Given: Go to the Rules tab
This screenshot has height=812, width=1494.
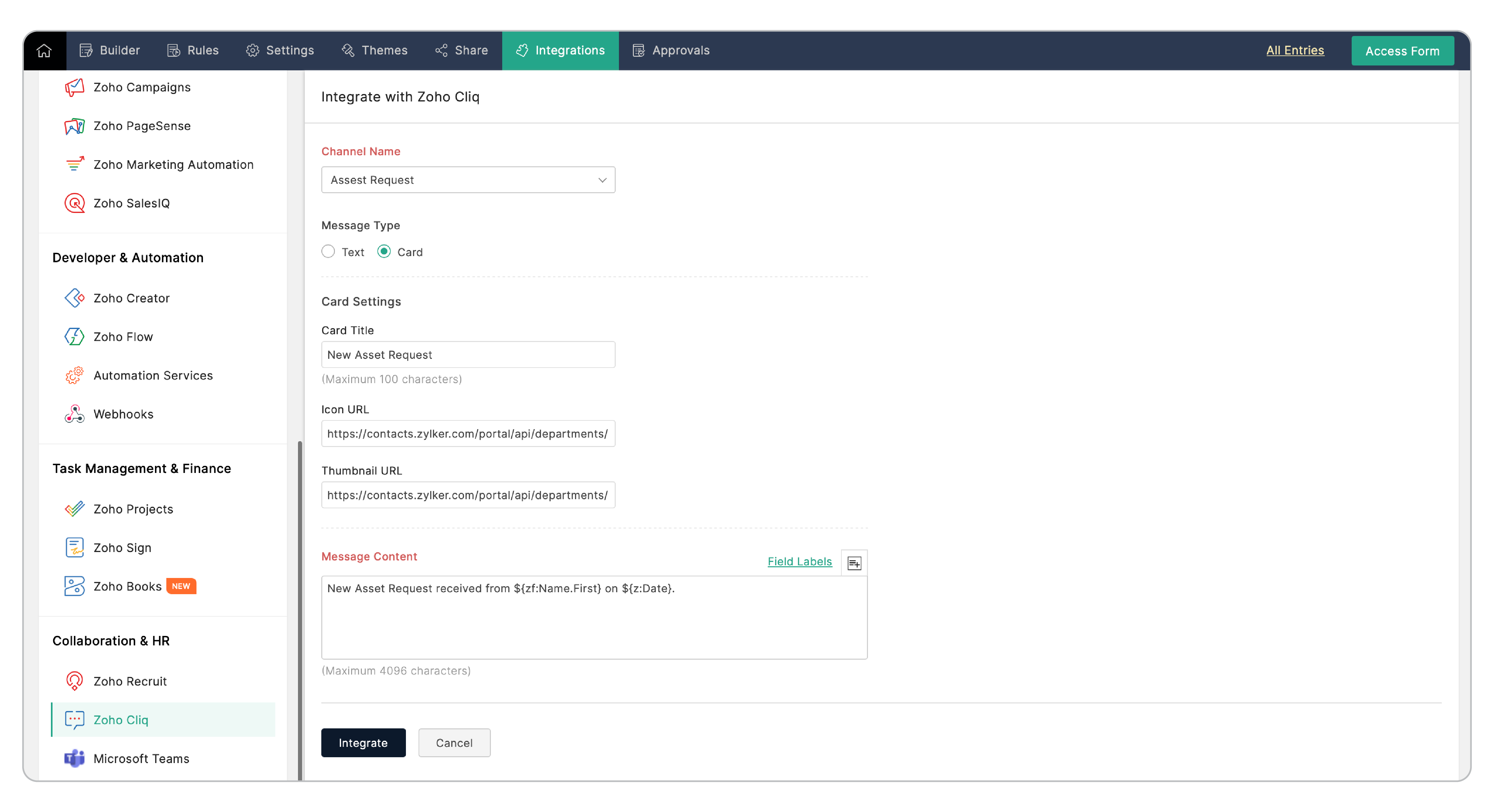Looking at the screenshot, I should click(193, 51).
